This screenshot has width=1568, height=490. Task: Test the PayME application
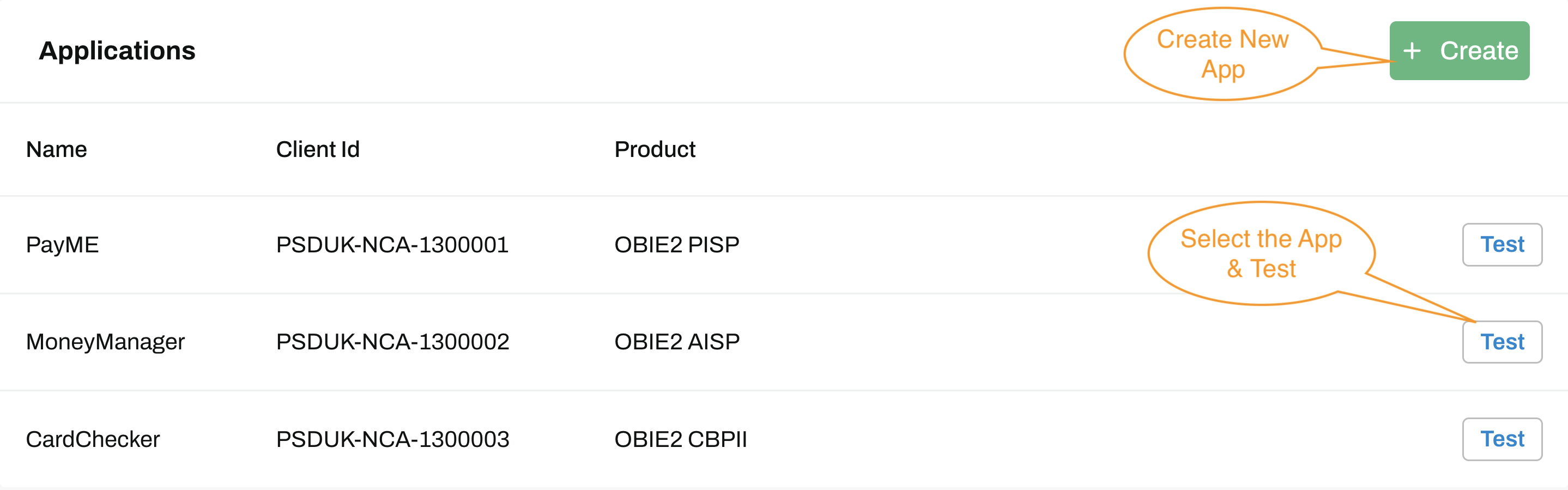coord(1502,245)
